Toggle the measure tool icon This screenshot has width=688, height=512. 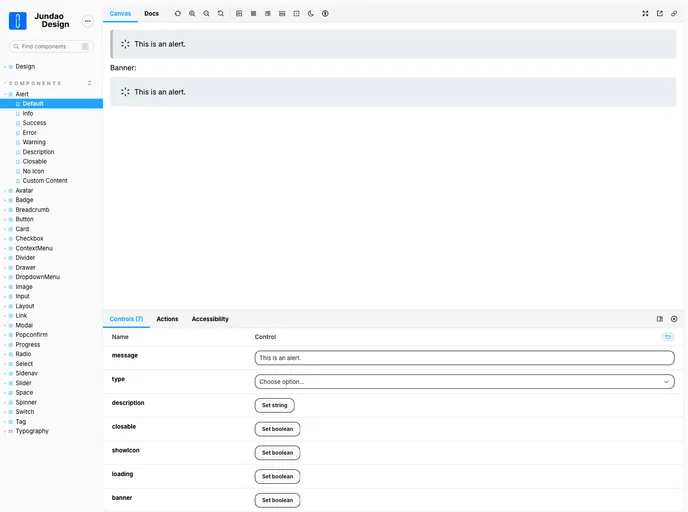pyautogui.click(x=282, y=14)
